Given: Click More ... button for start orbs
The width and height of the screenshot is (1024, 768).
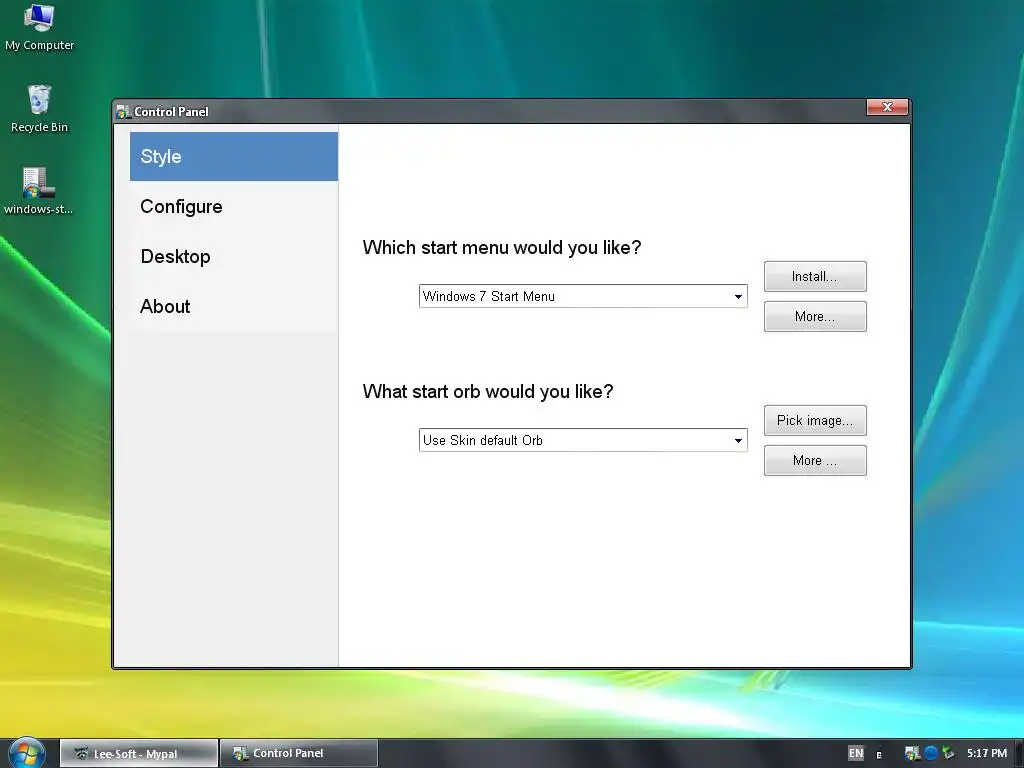Looking at the screenshot, I should [x=815, y=460].
